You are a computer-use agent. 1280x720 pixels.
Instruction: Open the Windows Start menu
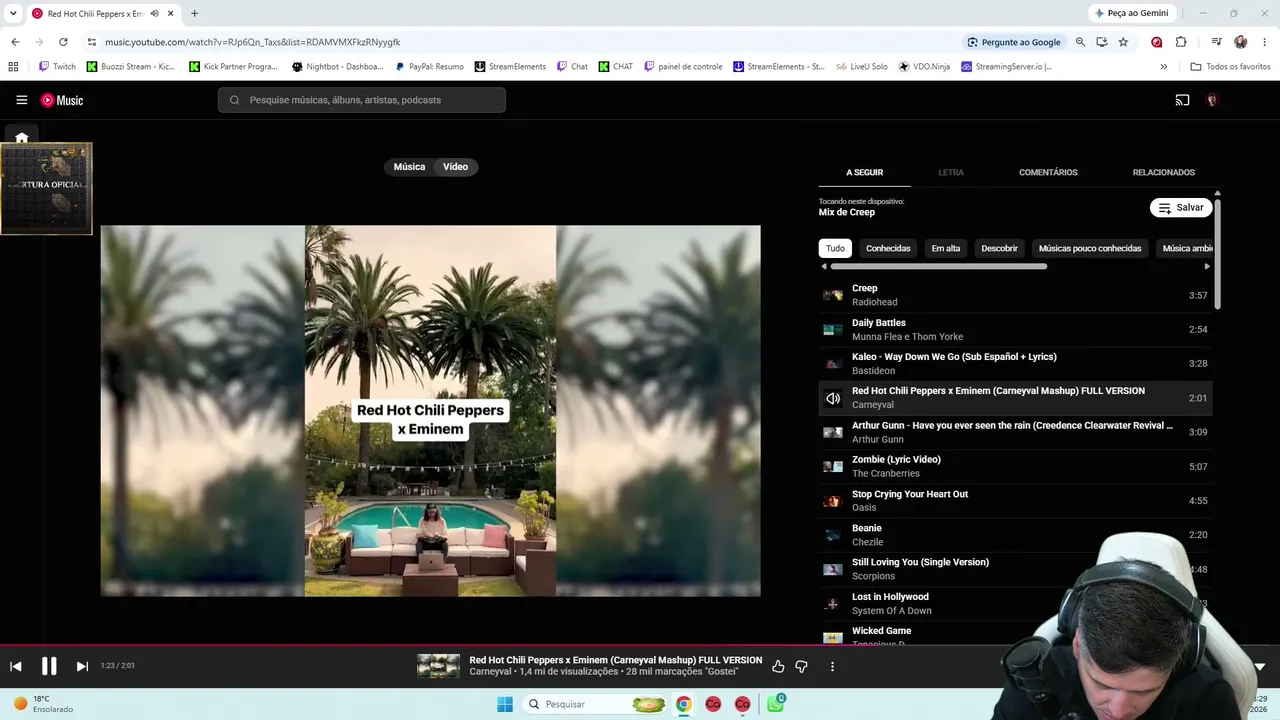coord(505,704)
